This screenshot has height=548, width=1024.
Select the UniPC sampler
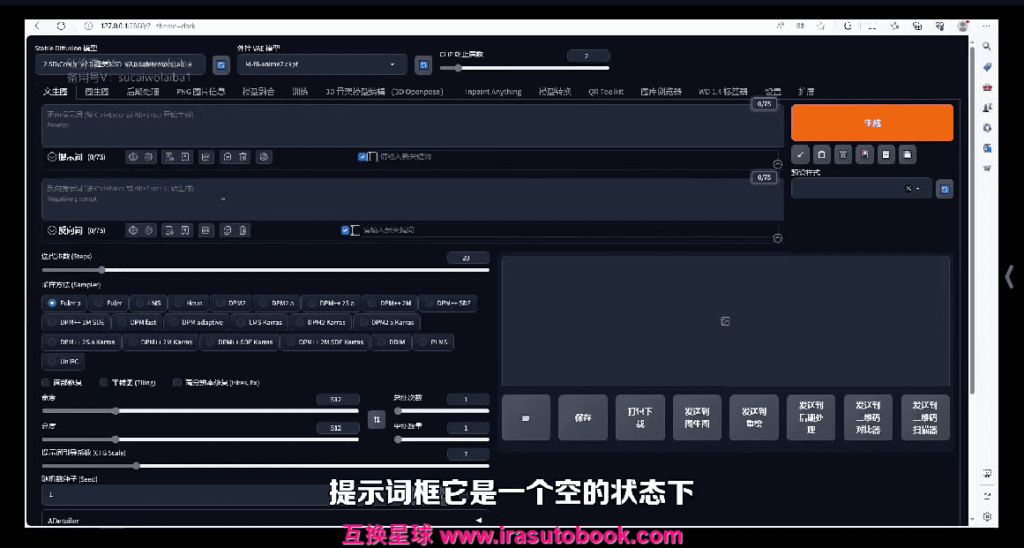[63, 361]
